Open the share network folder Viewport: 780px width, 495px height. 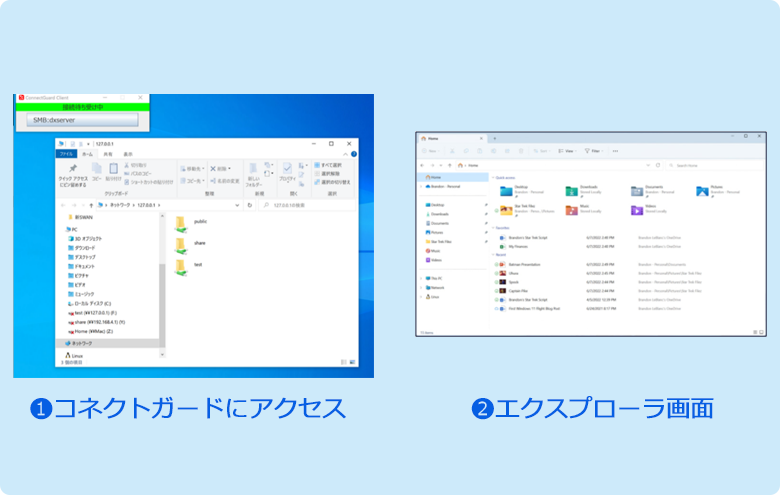point(190,245)
